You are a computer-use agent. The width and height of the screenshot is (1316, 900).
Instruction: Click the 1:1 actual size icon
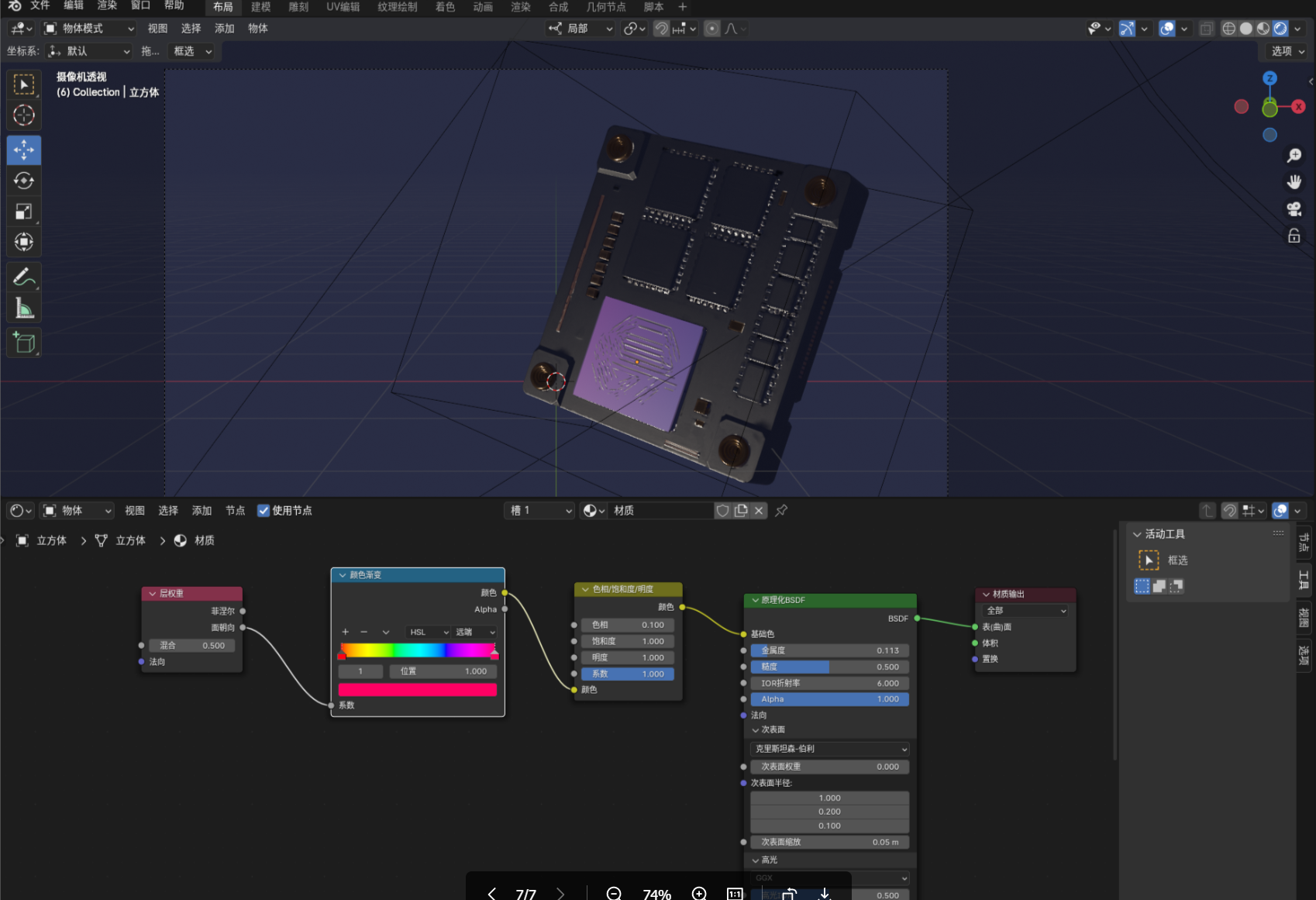[x=735, y=894]
